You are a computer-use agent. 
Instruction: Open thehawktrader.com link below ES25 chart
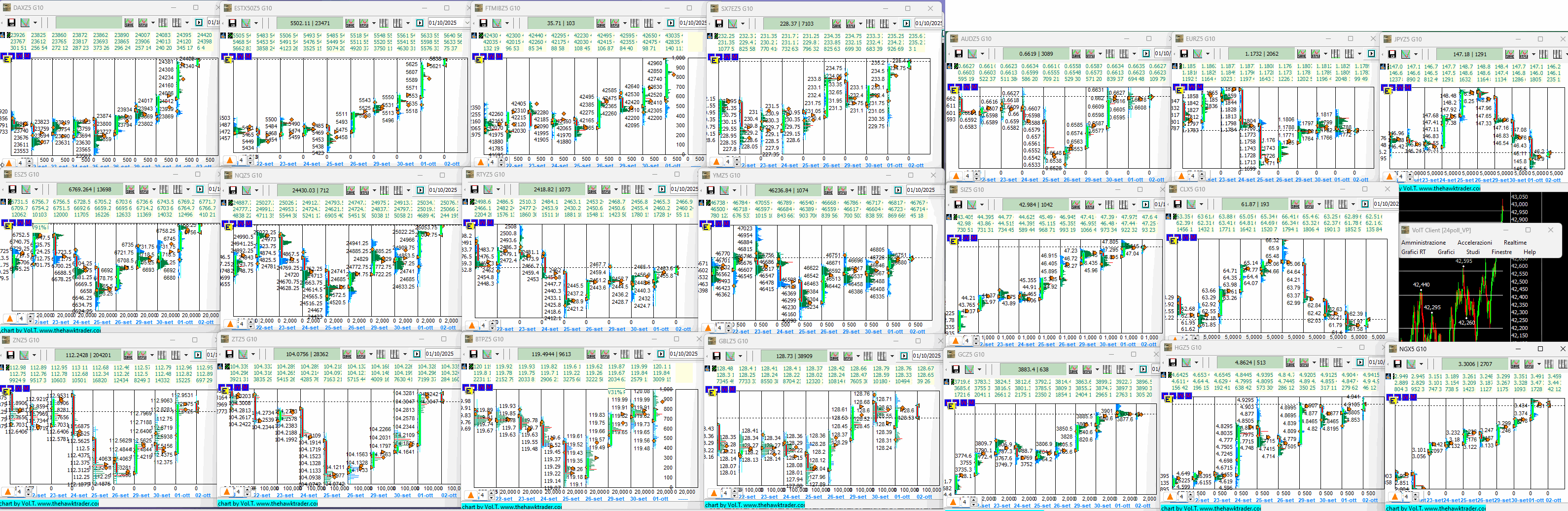[68, 330]
